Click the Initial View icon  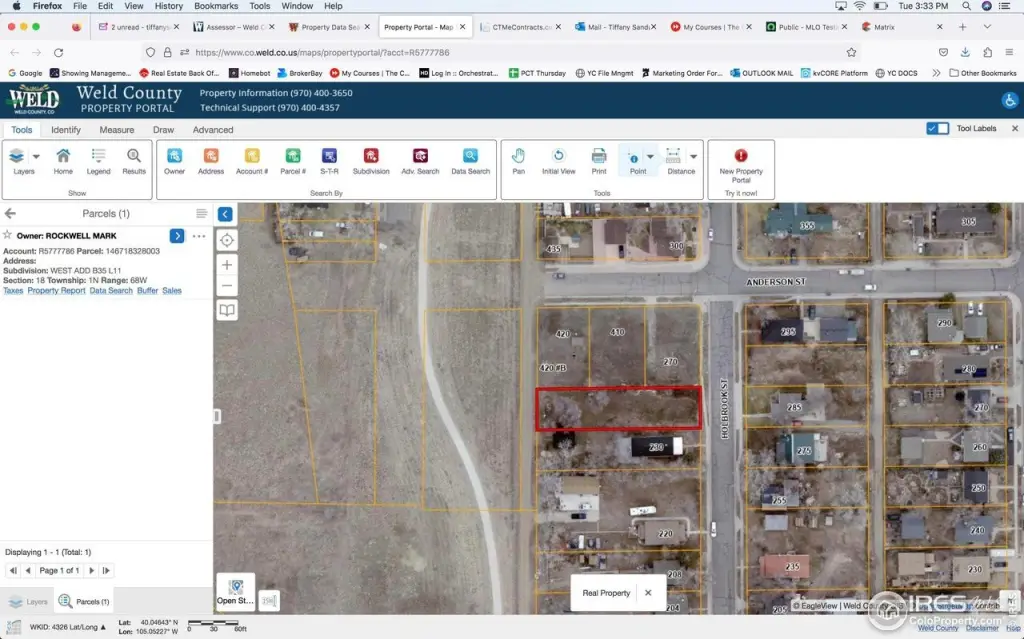coord(558,156)
